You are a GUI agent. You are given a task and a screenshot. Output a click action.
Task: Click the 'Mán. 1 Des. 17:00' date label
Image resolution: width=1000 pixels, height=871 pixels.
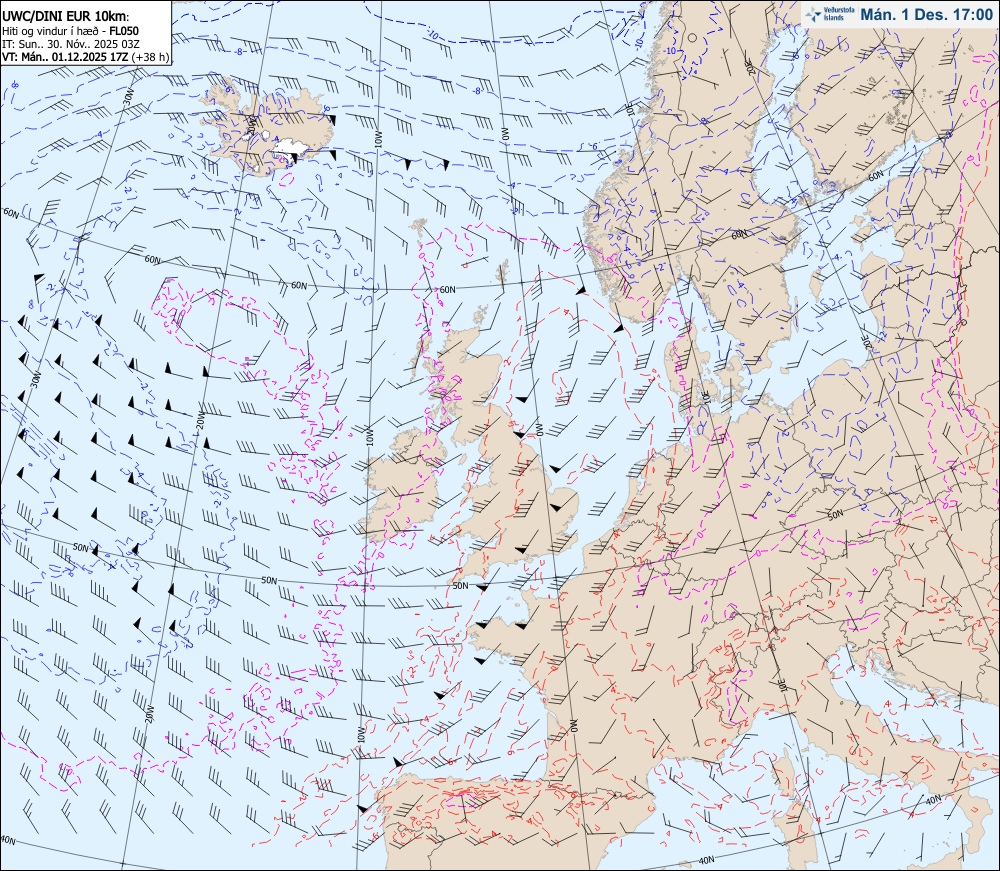coord(926,15)
